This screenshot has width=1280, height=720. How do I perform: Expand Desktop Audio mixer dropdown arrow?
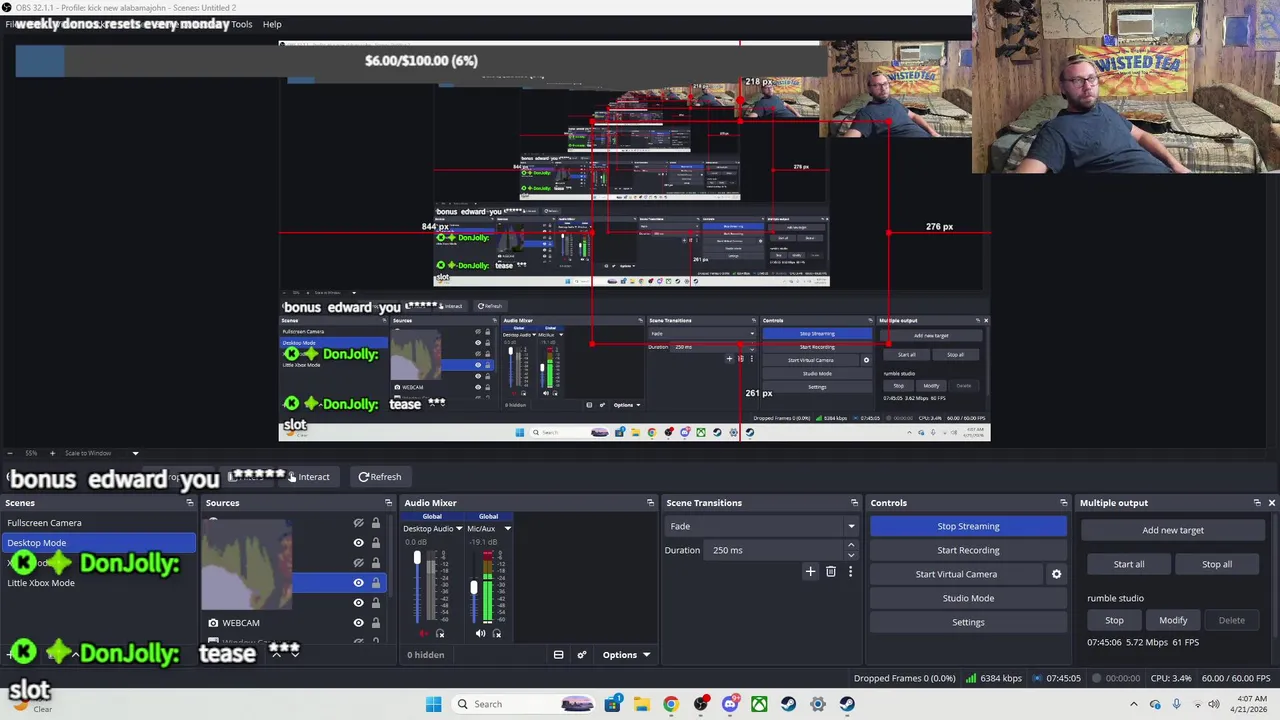click(459, 529)
